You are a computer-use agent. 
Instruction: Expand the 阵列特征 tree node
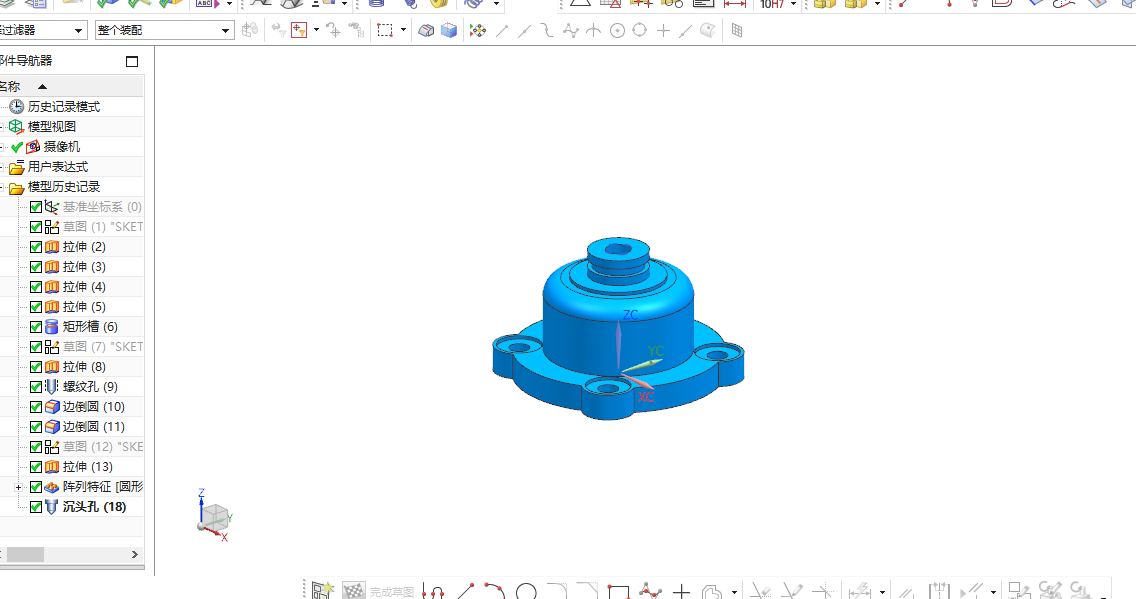point(18,487)
